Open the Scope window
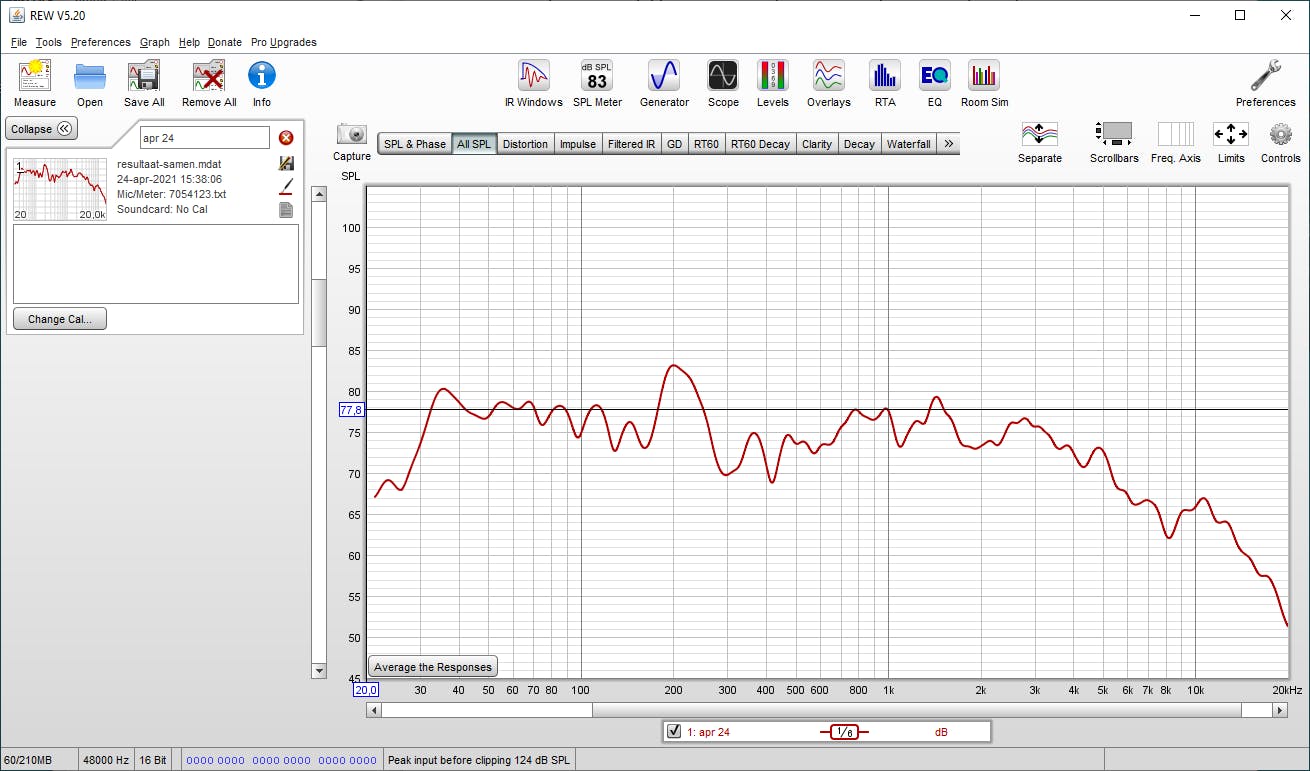1310x771 pixels. tap(723, 77)
